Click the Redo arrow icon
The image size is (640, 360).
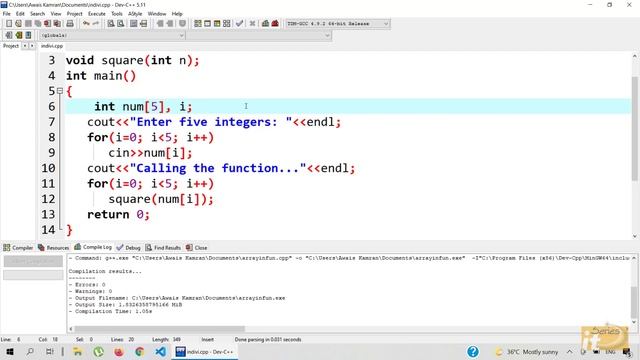pos(96,24)
